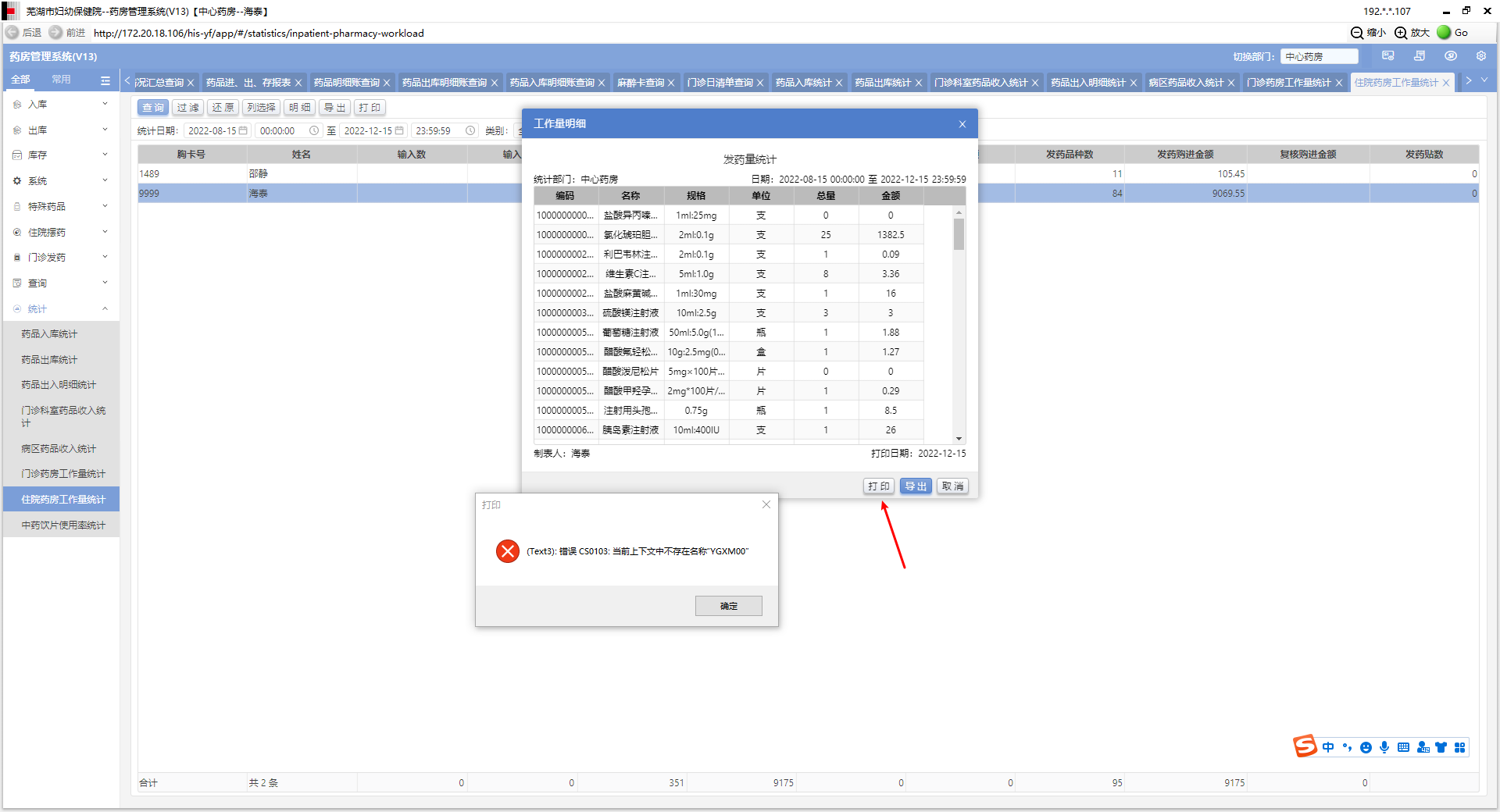Viewport: 1500px width, 812px height.
Task: Click the 查询 toolbar button
Action: (x=153, y=108)
